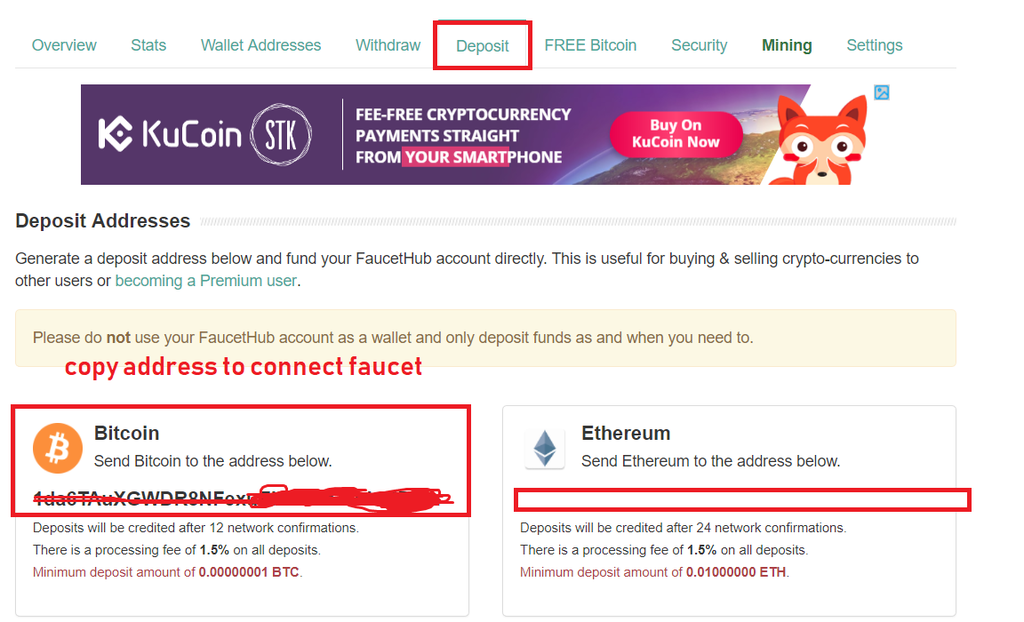Viewport: 1024px width, 622px height.
Task: Click the Ethereum diamond logo icon
Action: (x=545, y=449)
